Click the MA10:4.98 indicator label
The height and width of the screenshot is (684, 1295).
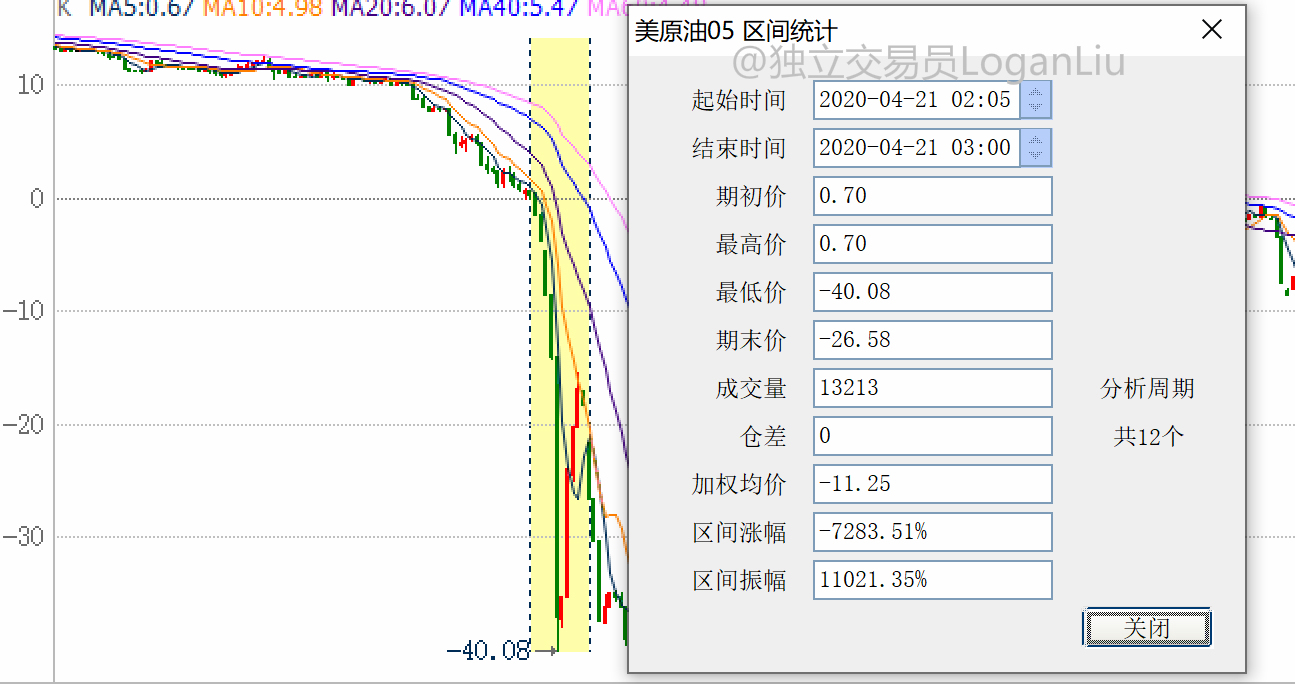coord(263,8)
